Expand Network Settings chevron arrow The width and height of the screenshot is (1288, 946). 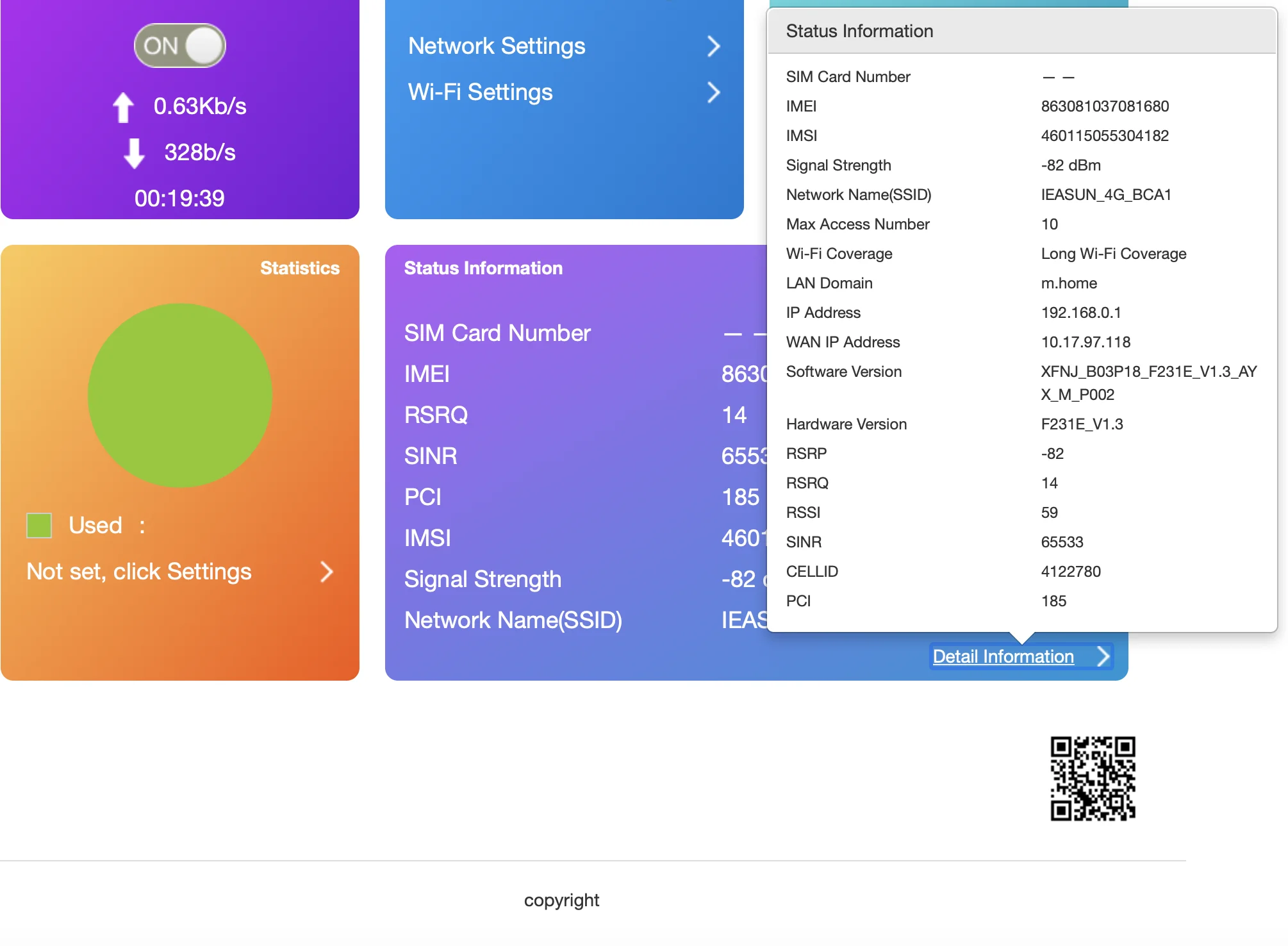(x=713, y=46)
